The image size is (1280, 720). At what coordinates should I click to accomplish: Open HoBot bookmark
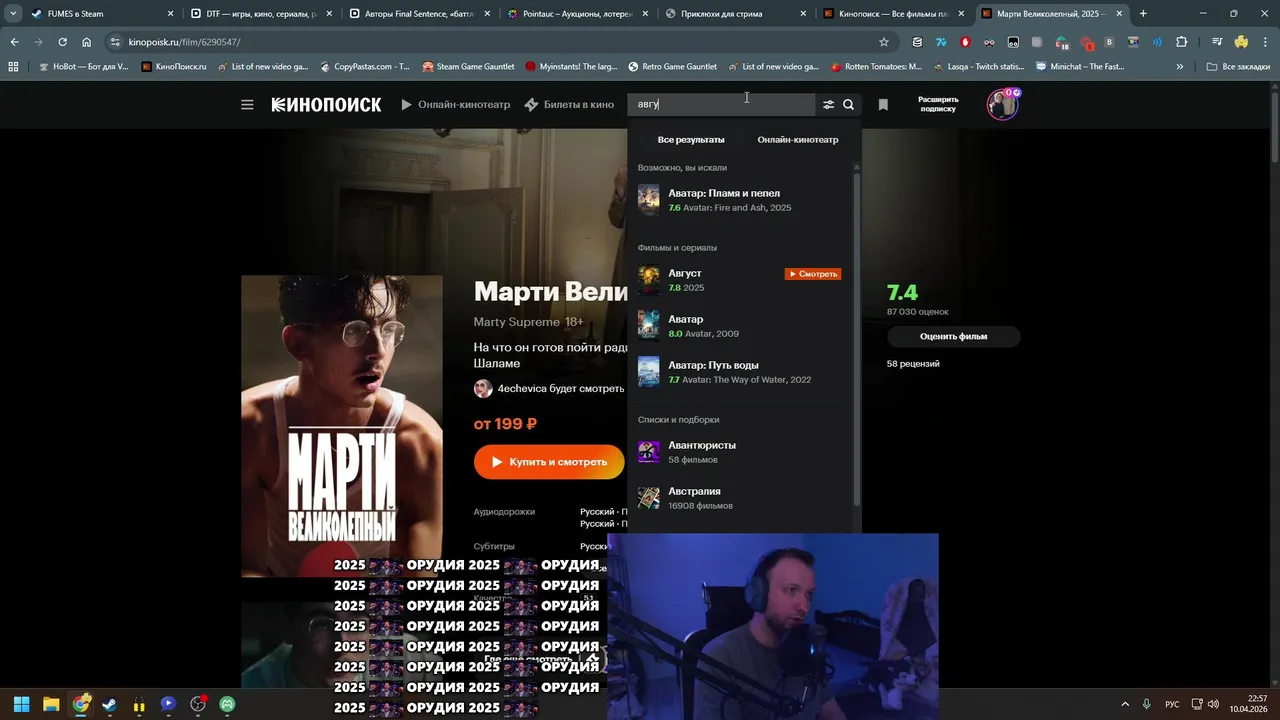click(x=82, y=67)
